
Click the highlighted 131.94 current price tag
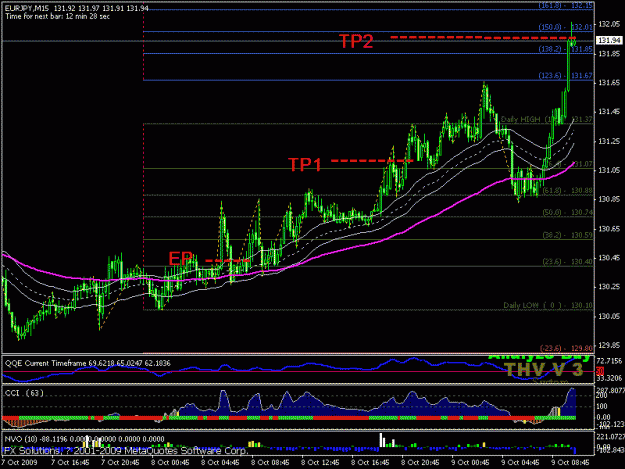tap(609, 40)
